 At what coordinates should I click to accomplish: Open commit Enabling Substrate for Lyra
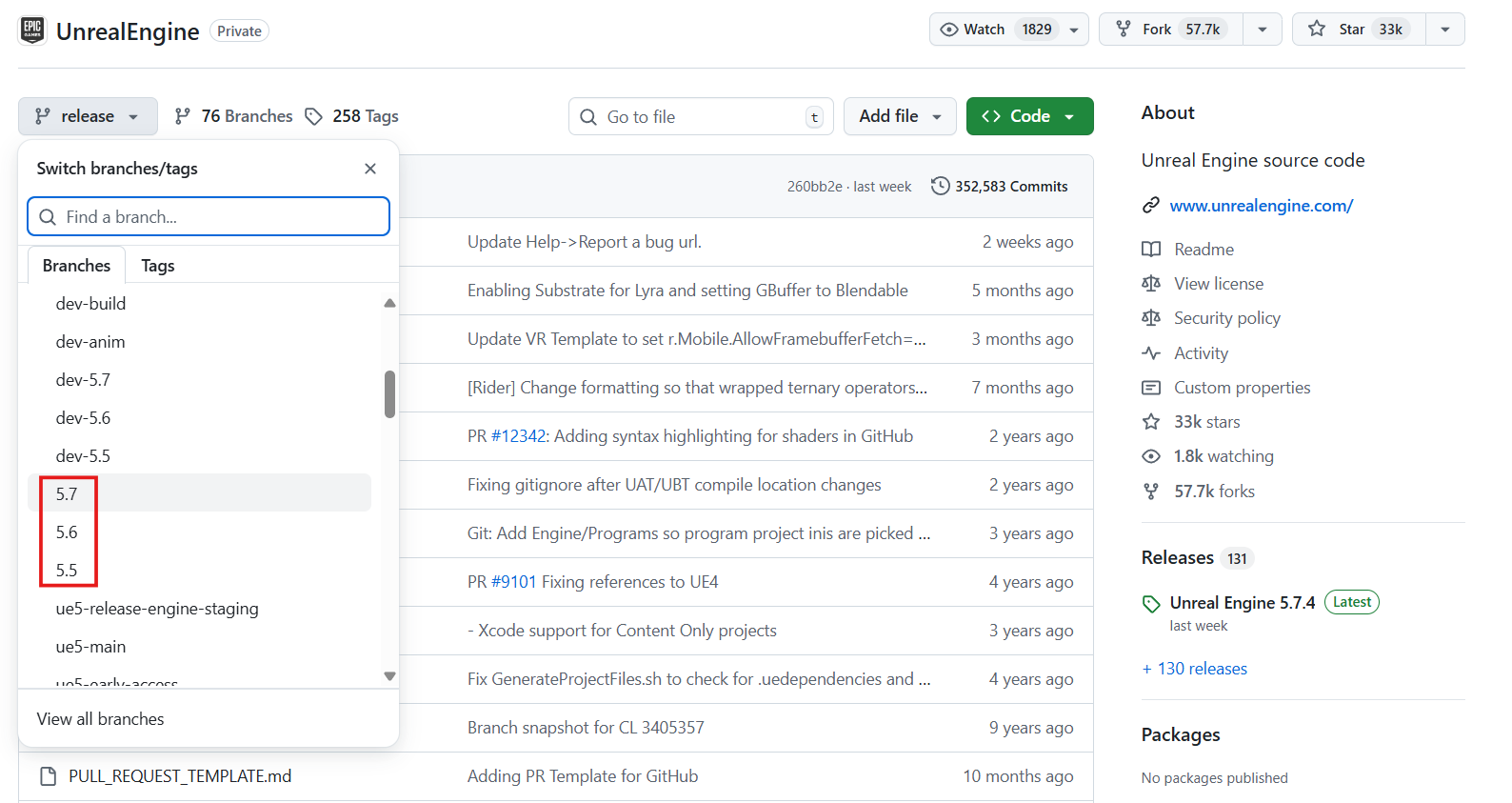687,291
